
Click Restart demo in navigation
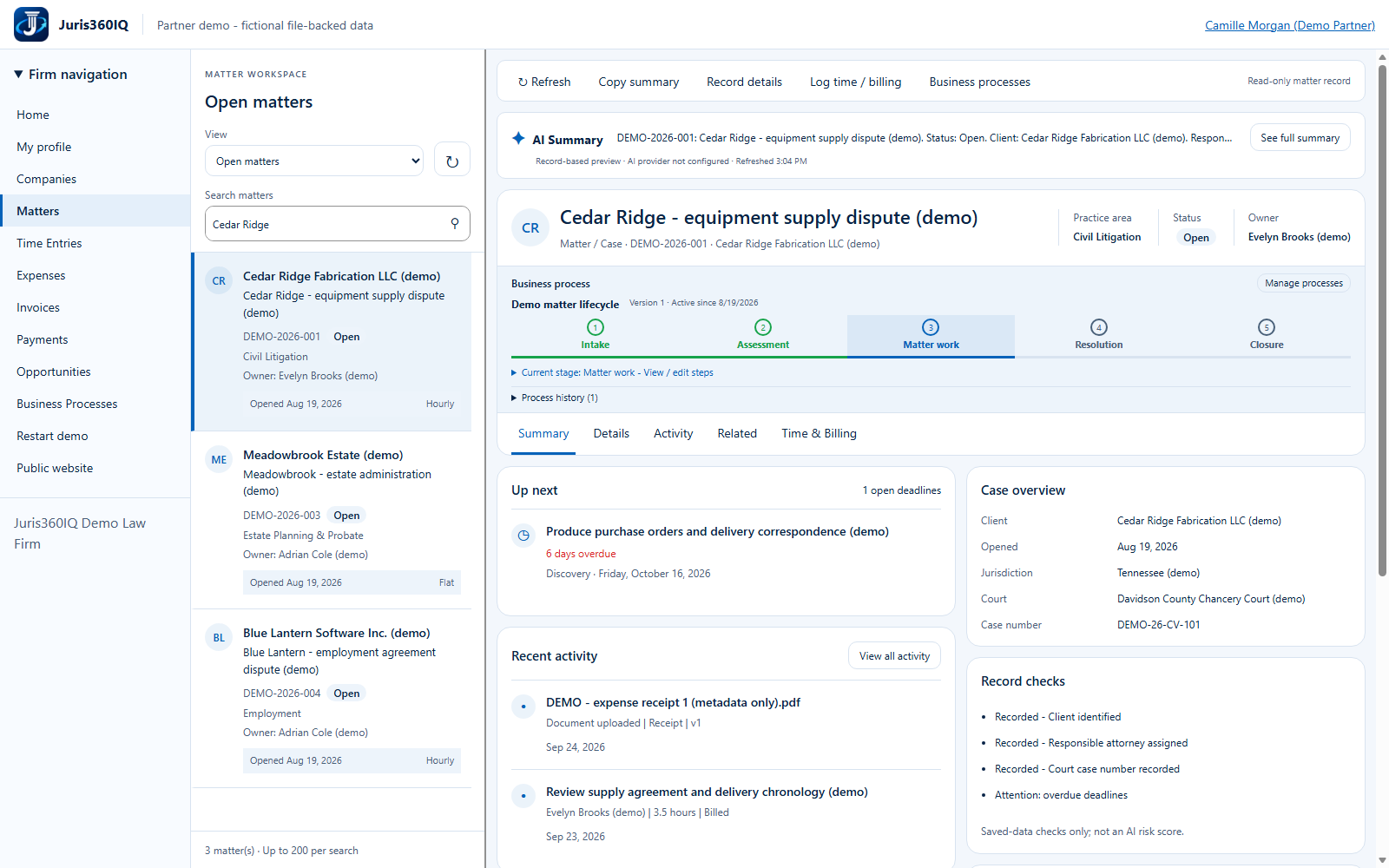(95, 436)
